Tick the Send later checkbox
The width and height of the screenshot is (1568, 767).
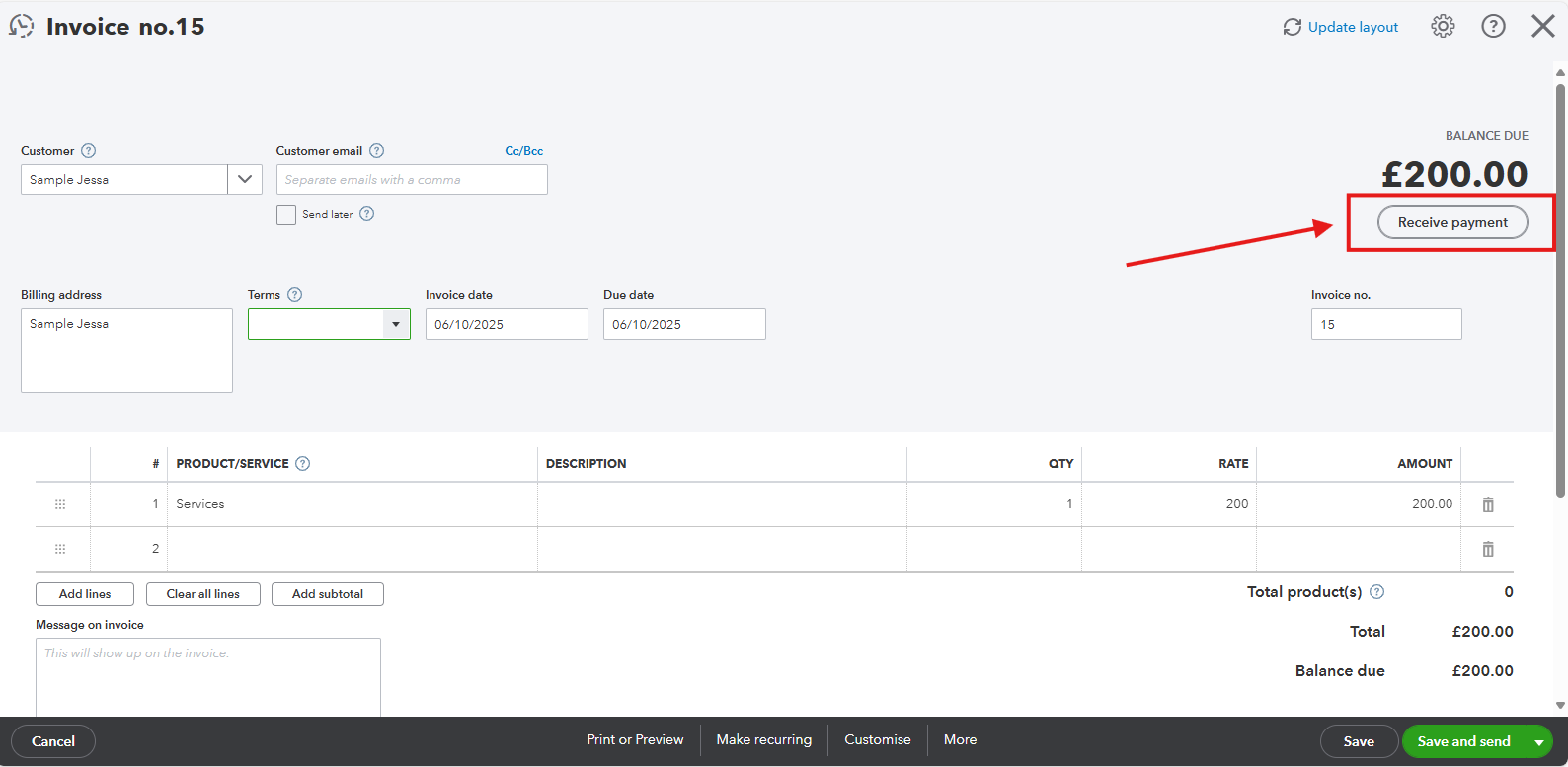click(x=286, y=215)
